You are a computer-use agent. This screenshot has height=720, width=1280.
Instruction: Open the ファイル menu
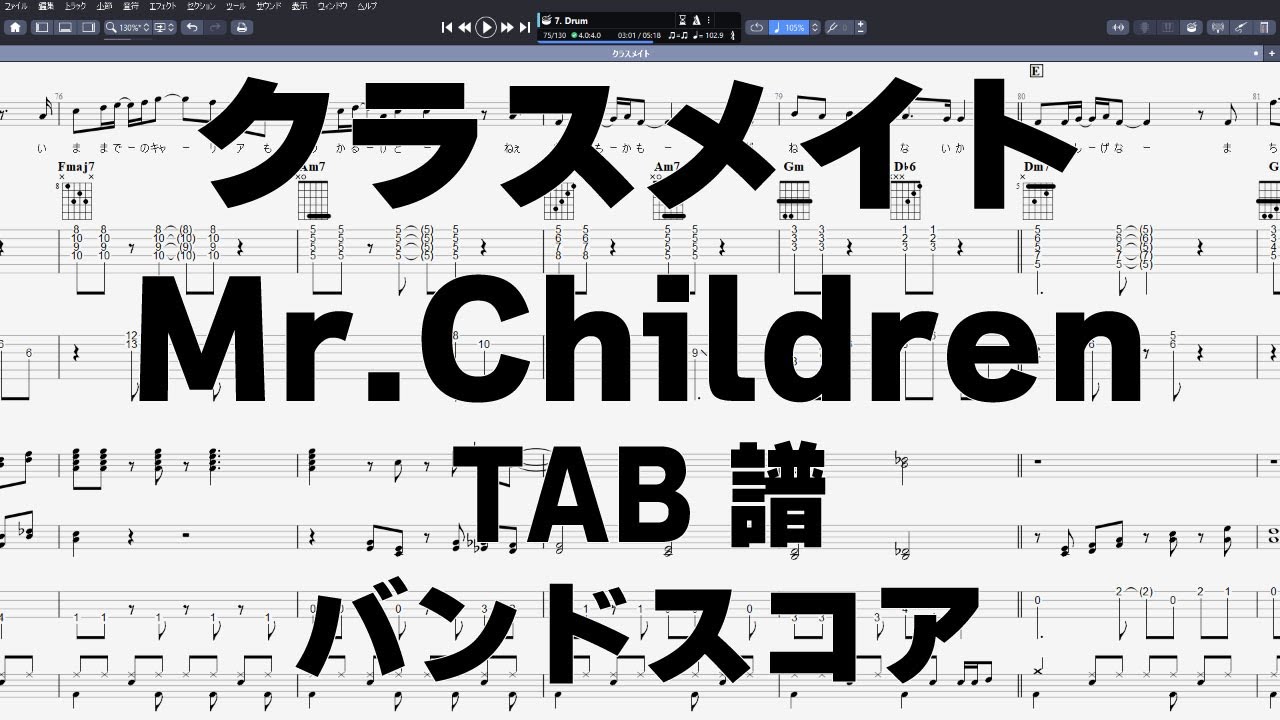[x=18, y=6]
